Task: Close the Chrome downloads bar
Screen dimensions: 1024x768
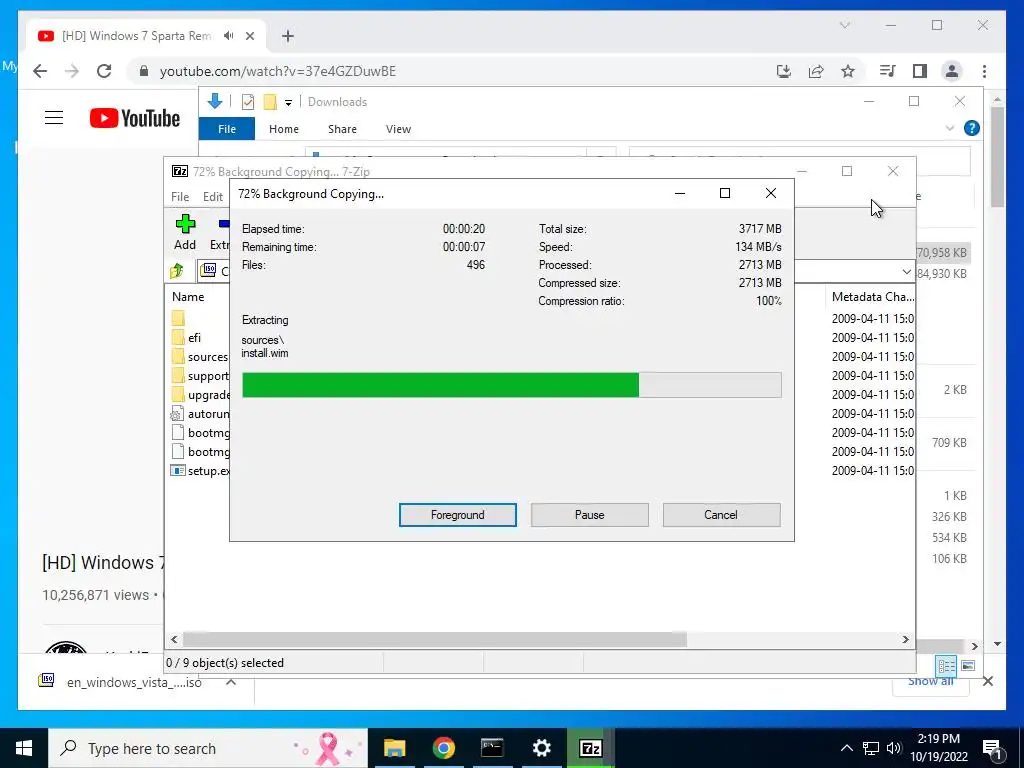Action: [x=987, y=681]
